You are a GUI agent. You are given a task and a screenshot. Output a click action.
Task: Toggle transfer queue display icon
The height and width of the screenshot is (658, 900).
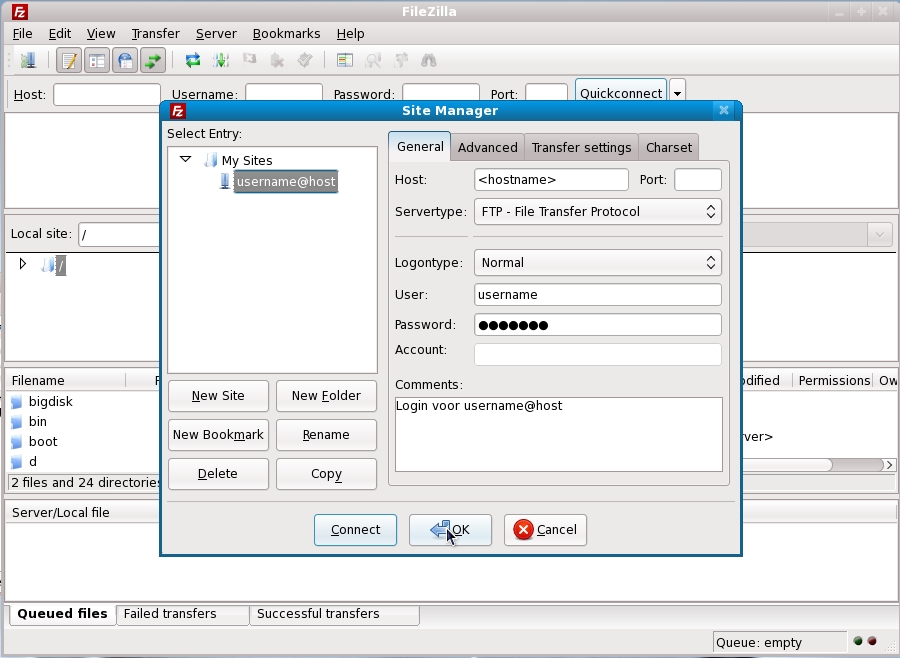pyautogui.click(x=153, y=60)
